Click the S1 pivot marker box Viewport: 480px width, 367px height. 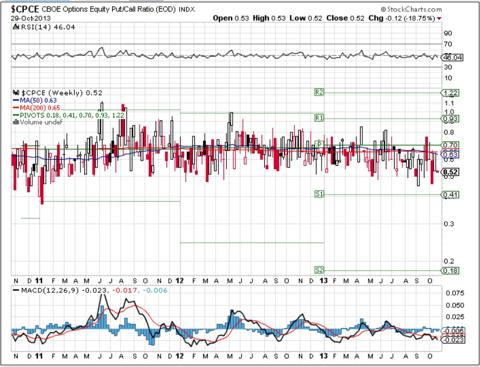click(x=319, y=194)
